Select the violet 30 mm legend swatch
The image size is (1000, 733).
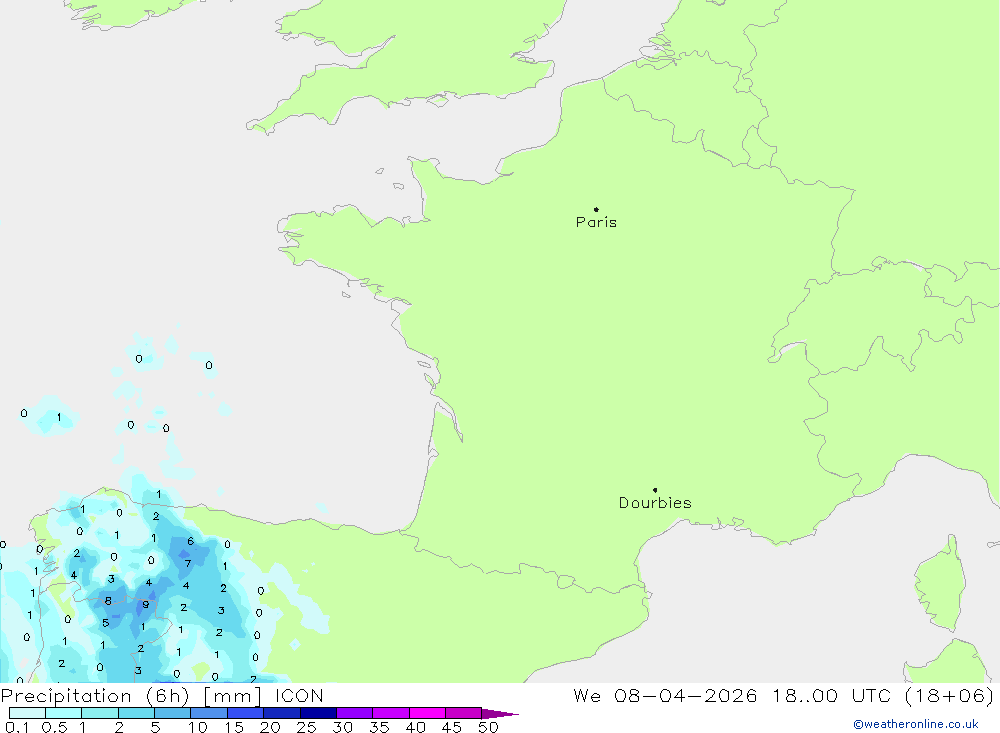pos(355,713)
